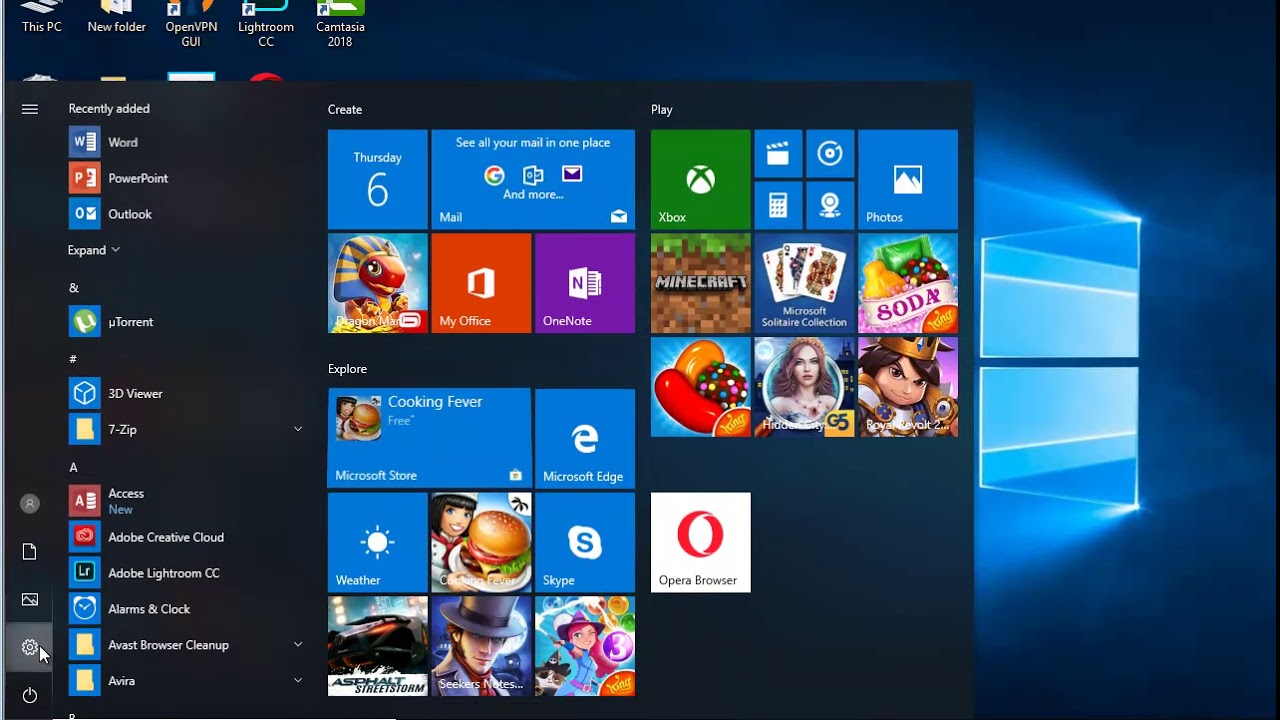
Task: Expand the 7-Zip folder chevron
Action: point(297,429)
